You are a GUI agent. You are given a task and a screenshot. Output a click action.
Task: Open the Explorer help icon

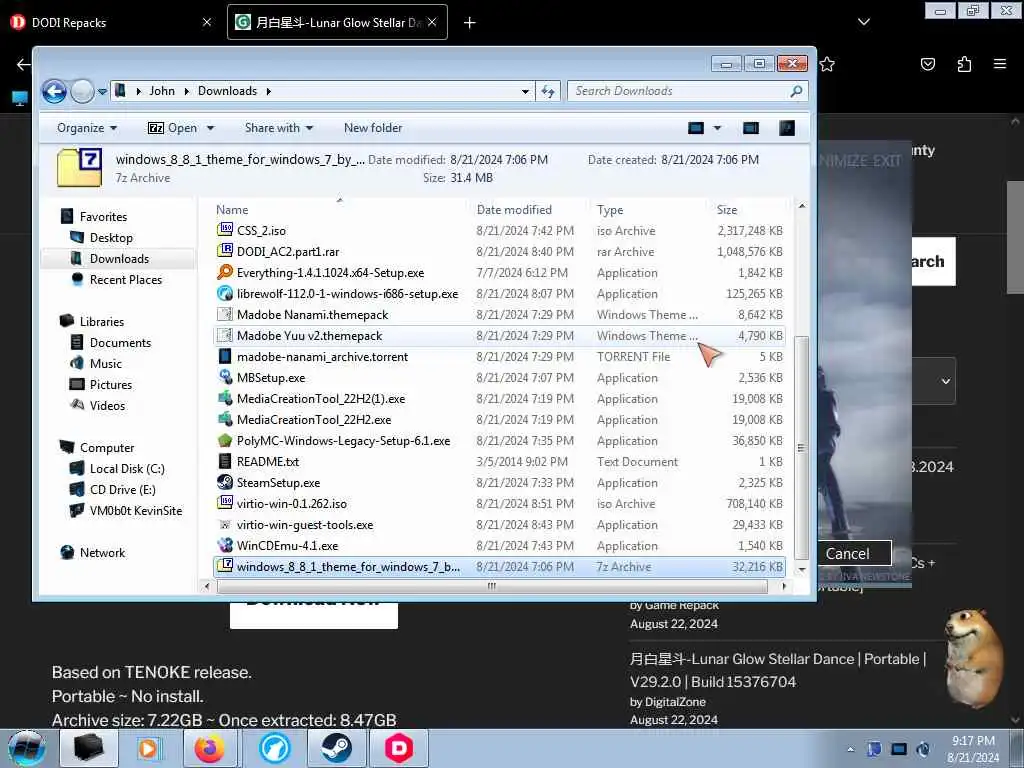(x=787, y=128)
